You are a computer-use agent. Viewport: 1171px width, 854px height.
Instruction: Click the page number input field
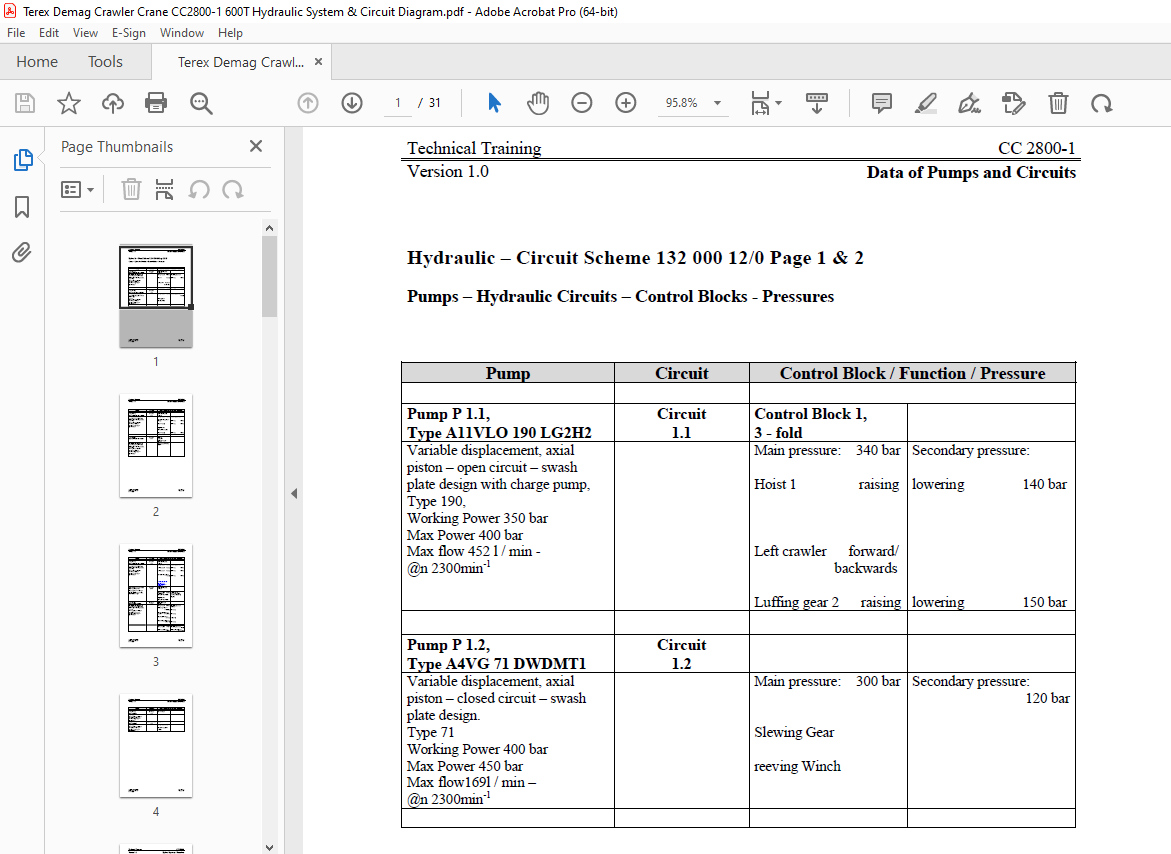pos(398,103)
